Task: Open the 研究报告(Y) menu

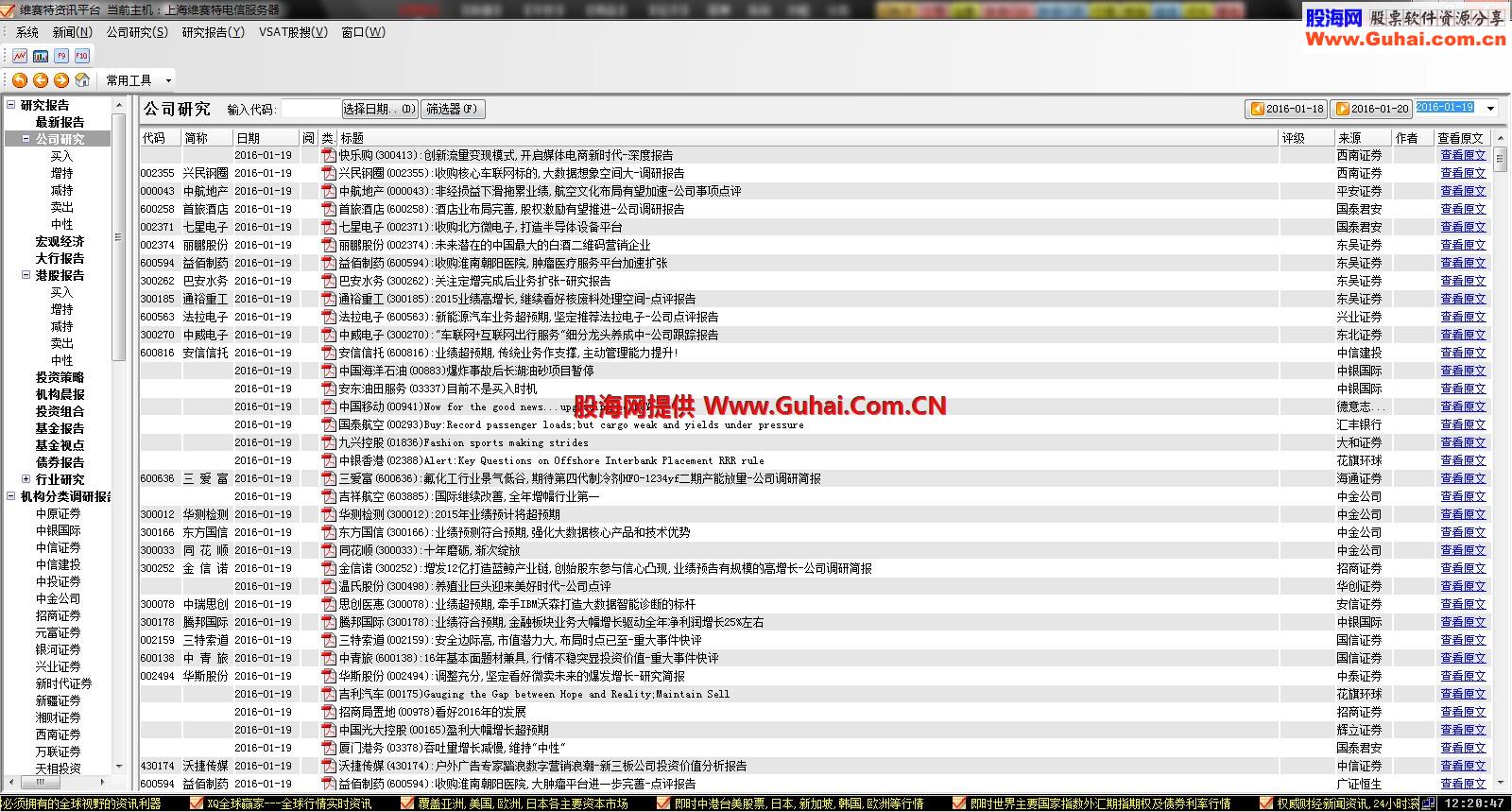Action: 214,32
